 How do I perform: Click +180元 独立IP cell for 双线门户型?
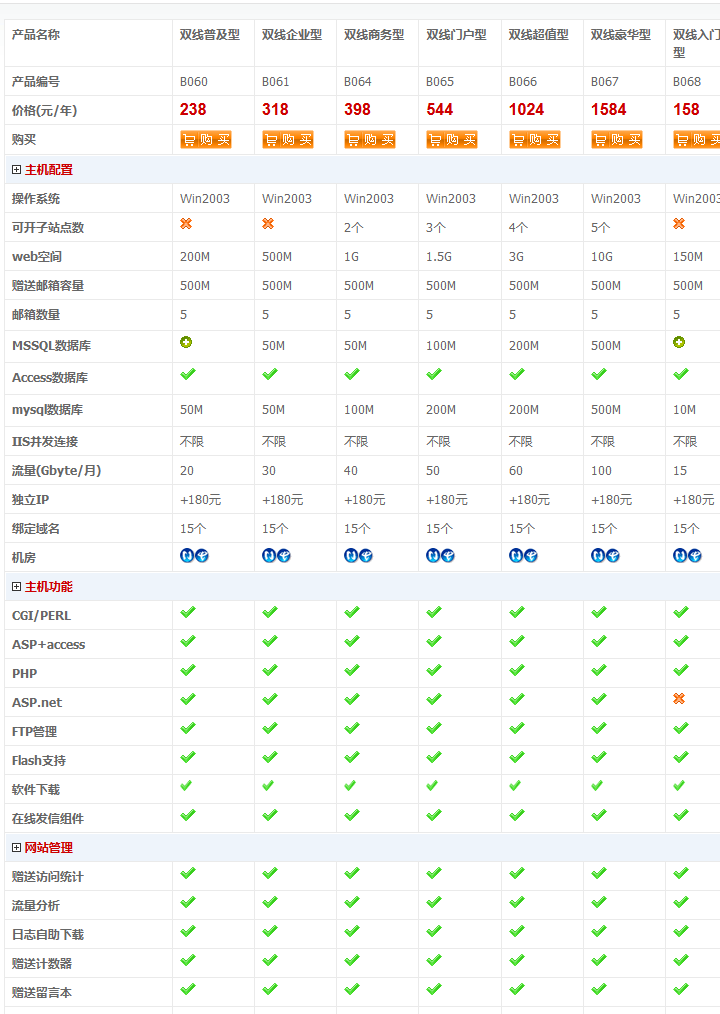(446, 500)
